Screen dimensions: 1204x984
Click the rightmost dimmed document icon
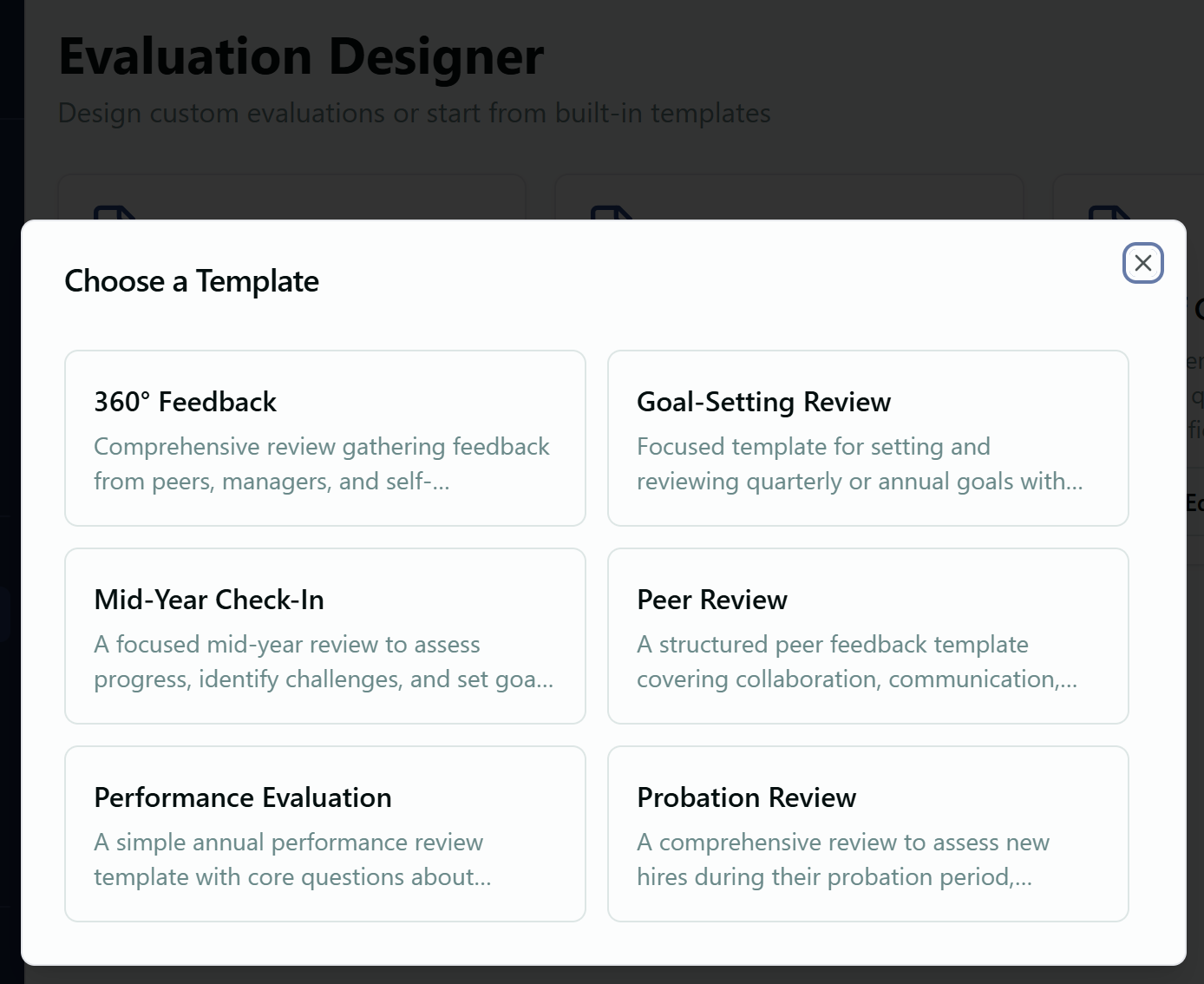coord(1109,212)
